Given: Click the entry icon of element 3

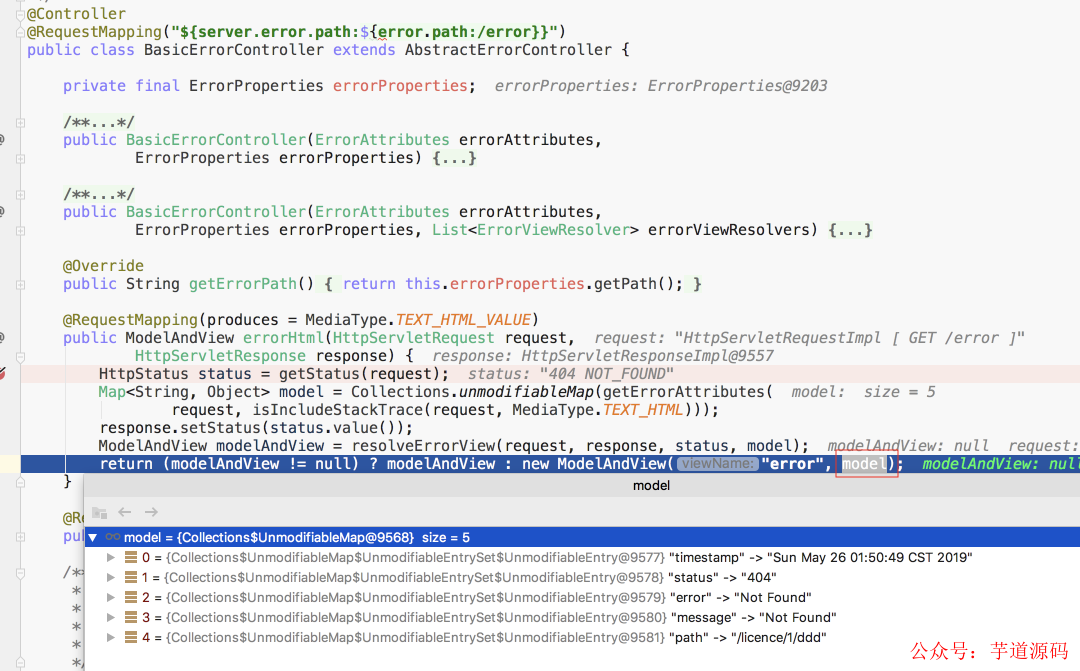Looking at the screenshot, I should [131, 617].
